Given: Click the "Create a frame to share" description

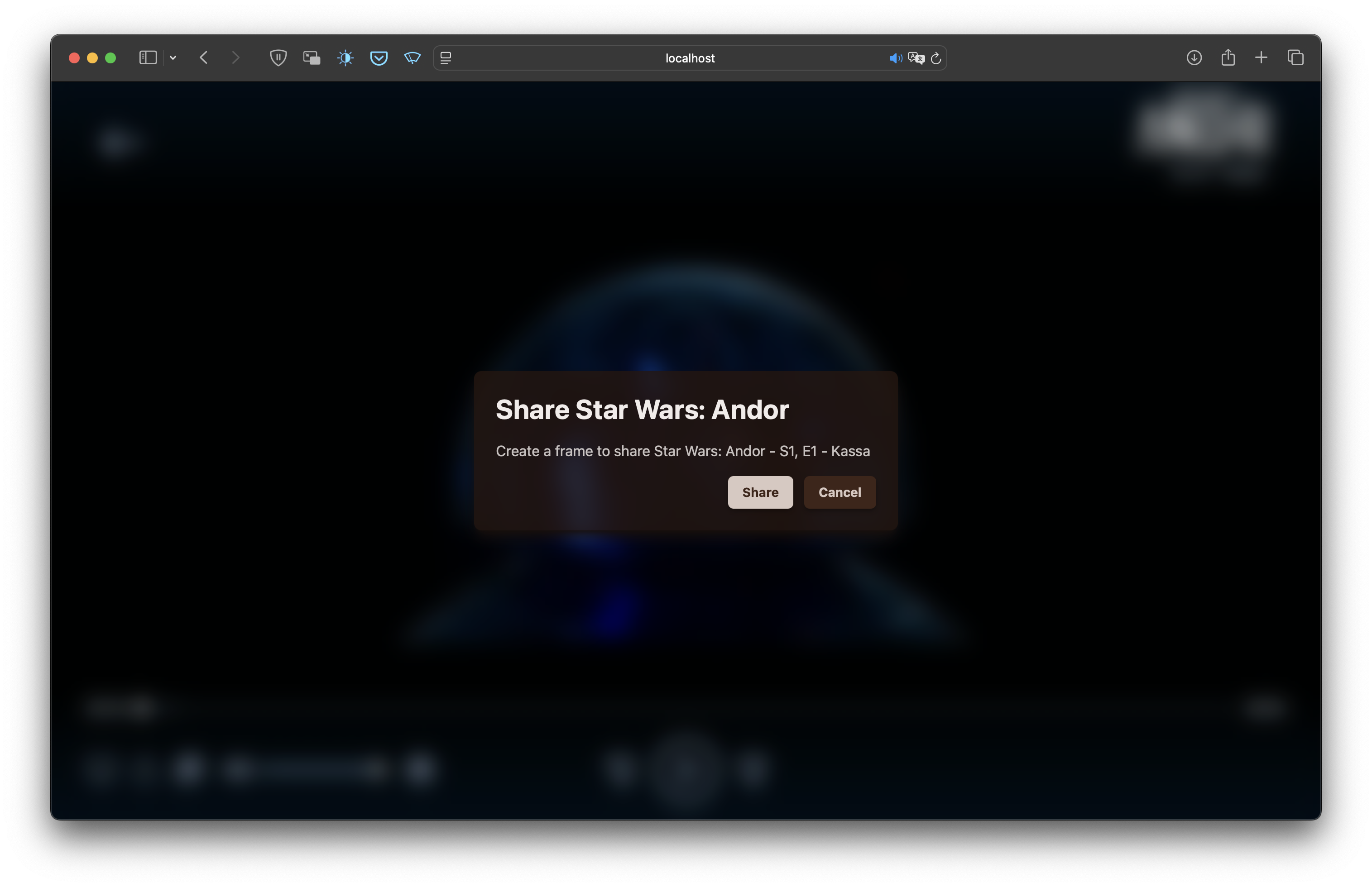Looking at the screenshot, I should [683, 451].
